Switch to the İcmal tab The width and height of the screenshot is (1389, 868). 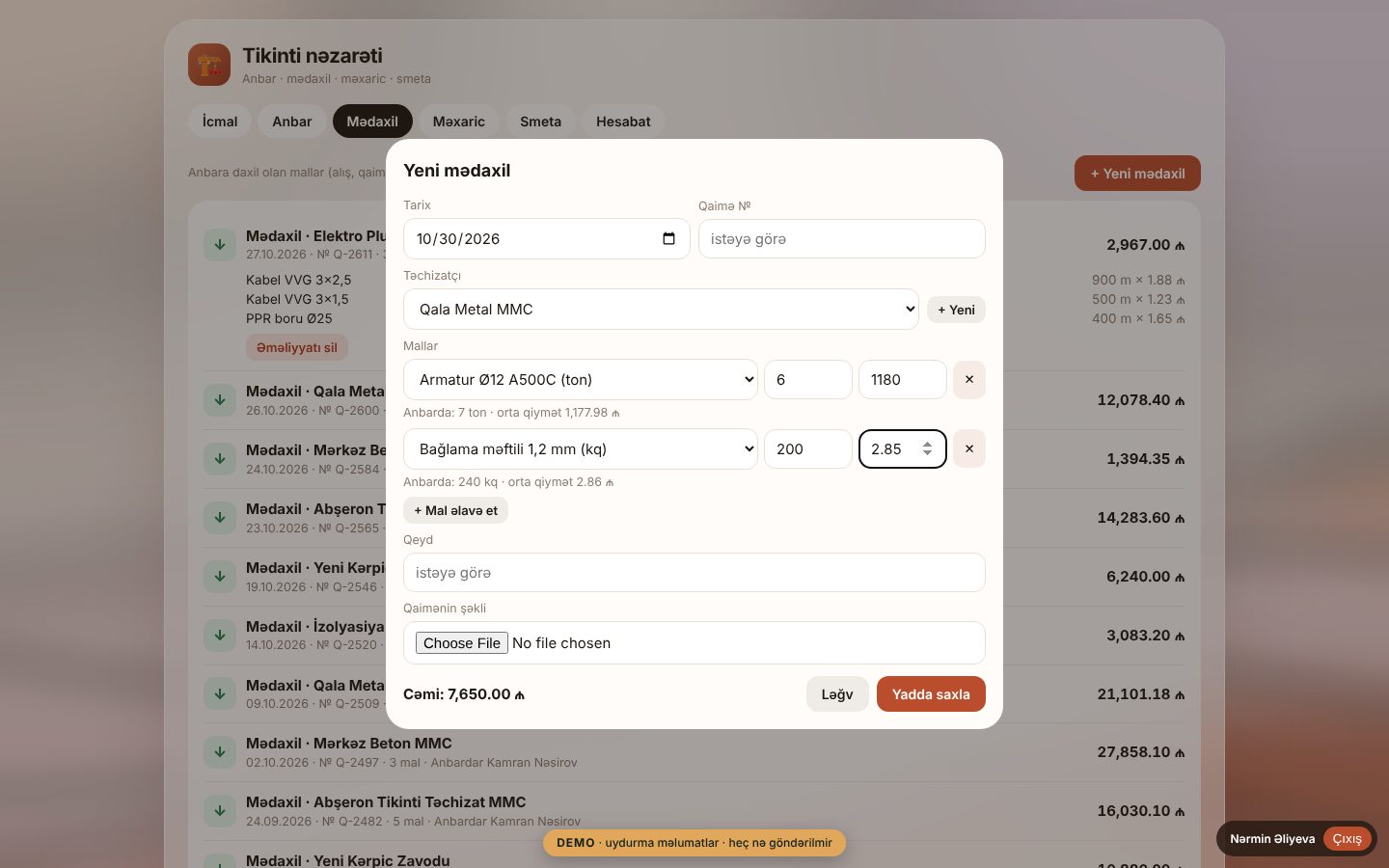click(x=220, y=122)
